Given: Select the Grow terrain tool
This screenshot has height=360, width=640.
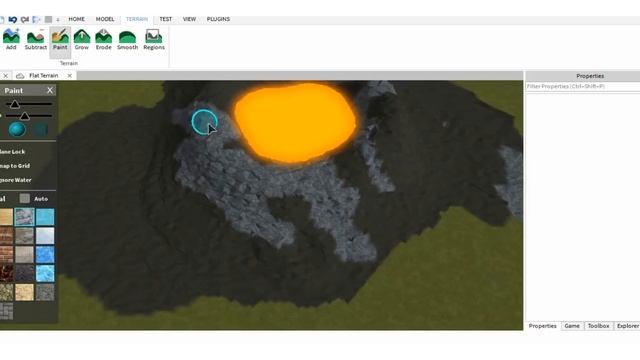Looking at the screenshot, I should coord(82,40).
